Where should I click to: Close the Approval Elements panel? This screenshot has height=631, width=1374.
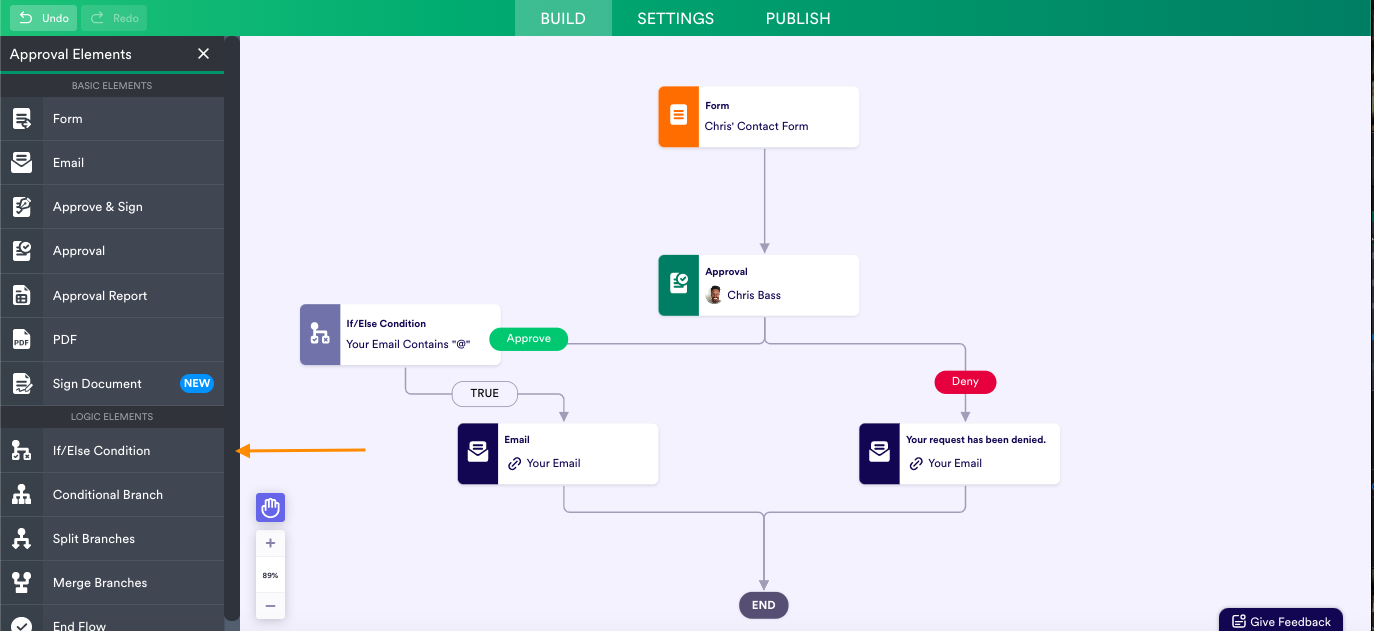click(204, 54)
